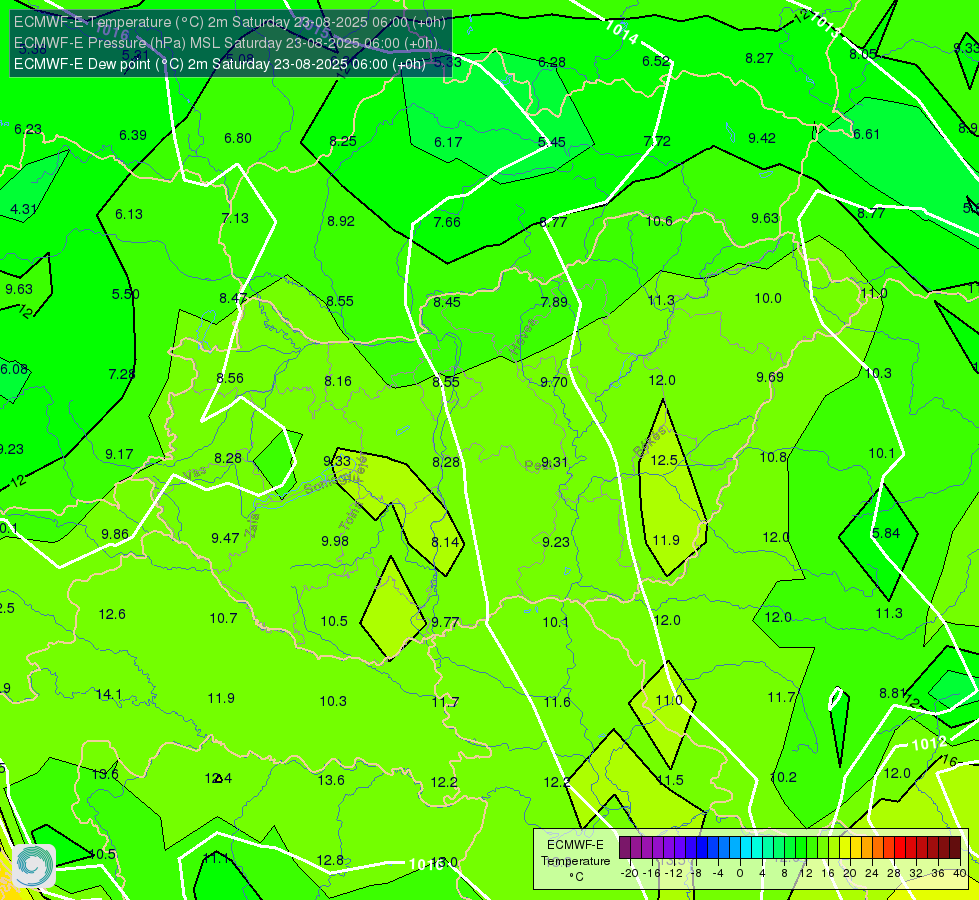Click the 12.5 value on the map
Screen dimensions: 979x900
pos(664,460)
